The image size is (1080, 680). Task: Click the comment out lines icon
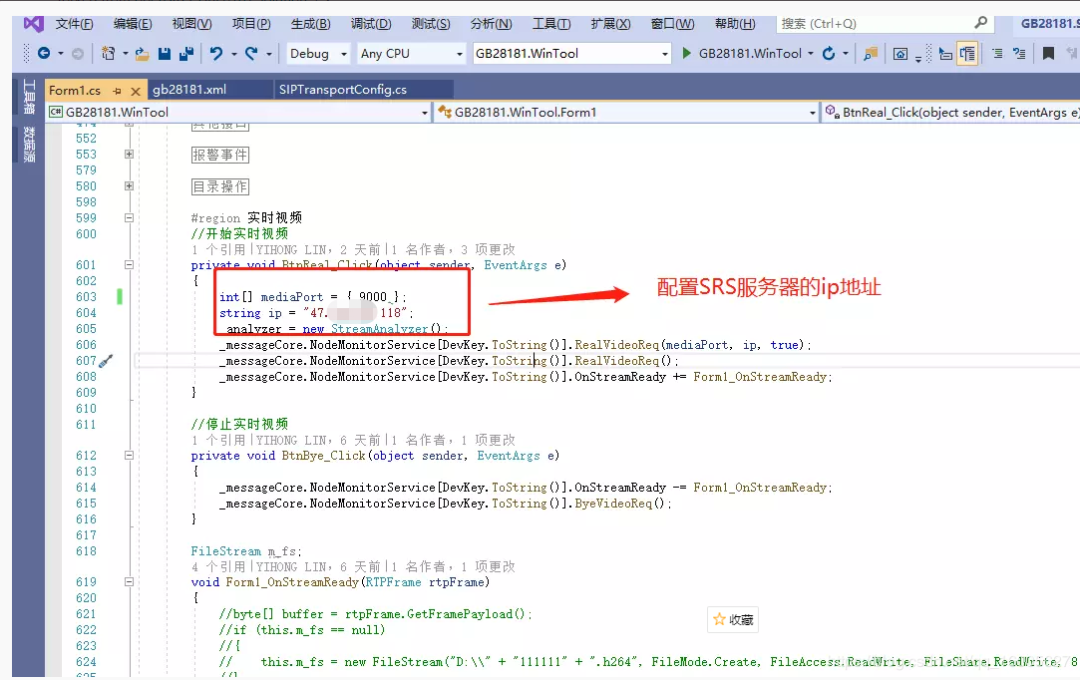click(997, 53)
